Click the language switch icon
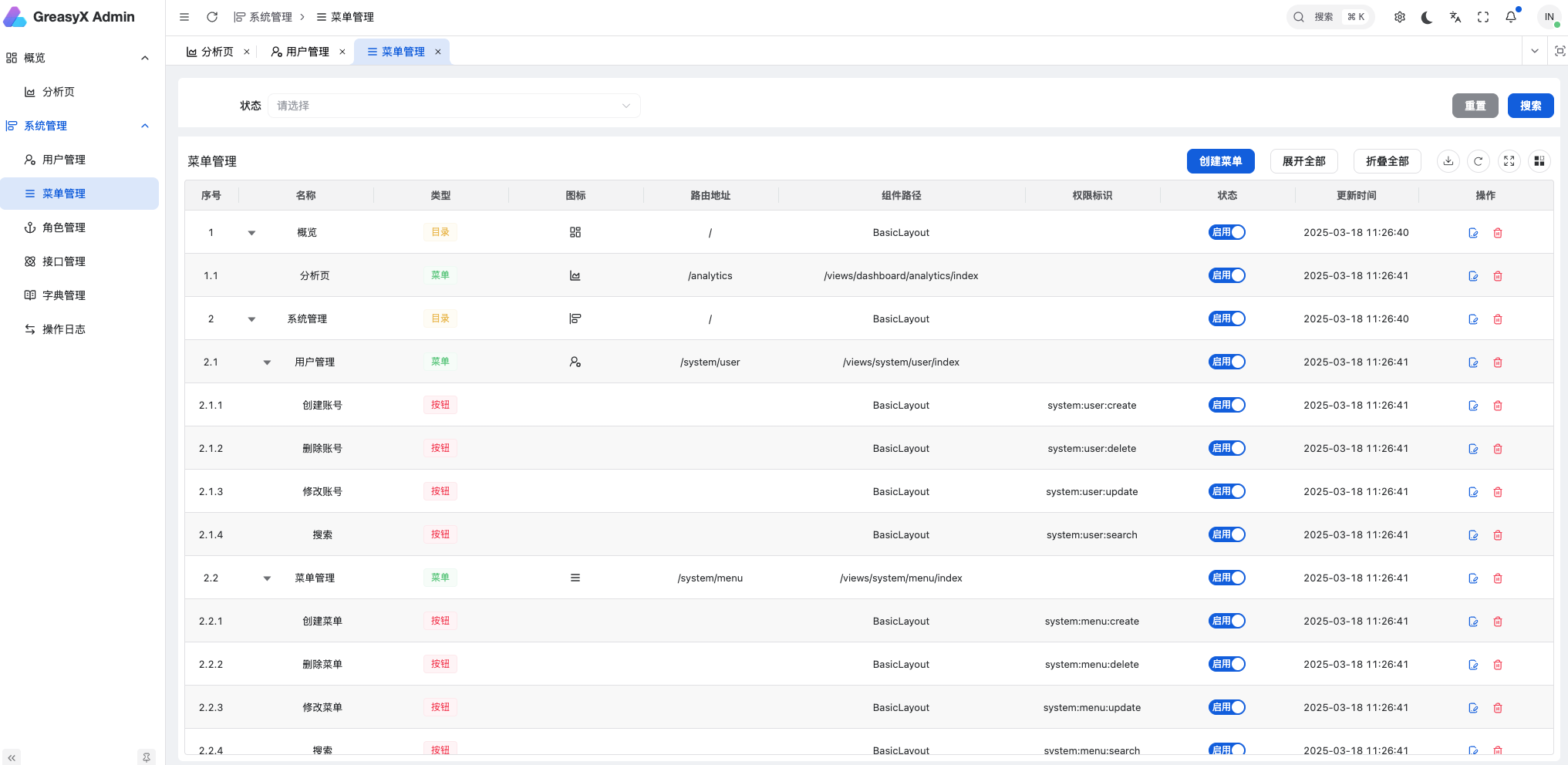Screen dimensions: 1568x765 pyautogui.click(x=1455, y=17)
